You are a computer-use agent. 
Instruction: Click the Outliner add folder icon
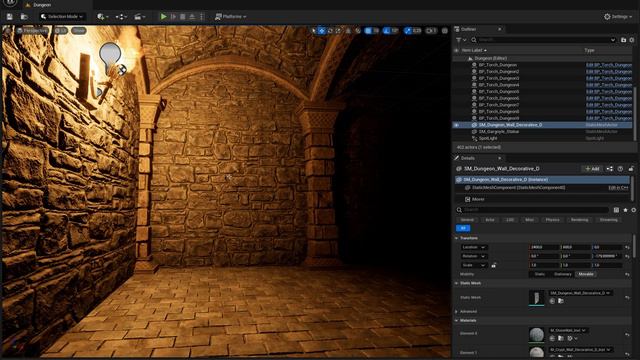coord(623,40)
